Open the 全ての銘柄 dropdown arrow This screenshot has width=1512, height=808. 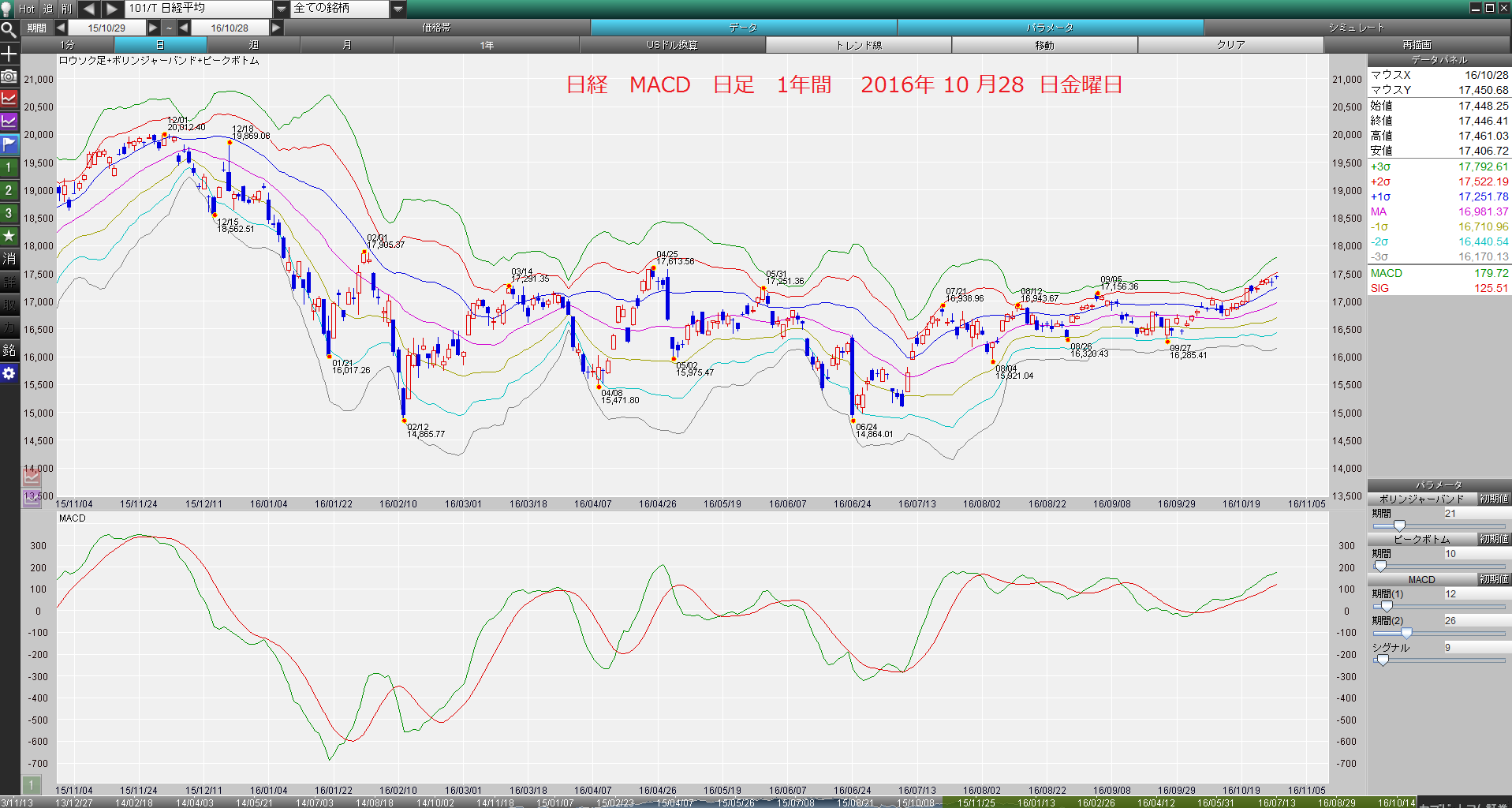398,9
